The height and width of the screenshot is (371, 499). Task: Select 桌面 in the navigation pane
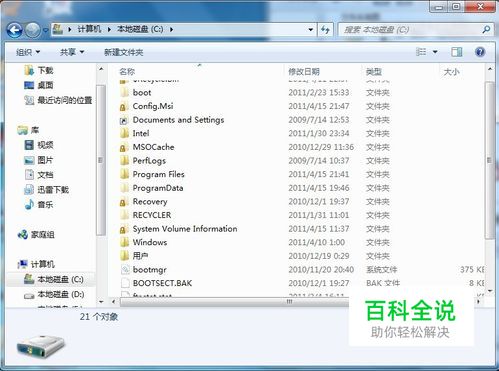[39, 85]
